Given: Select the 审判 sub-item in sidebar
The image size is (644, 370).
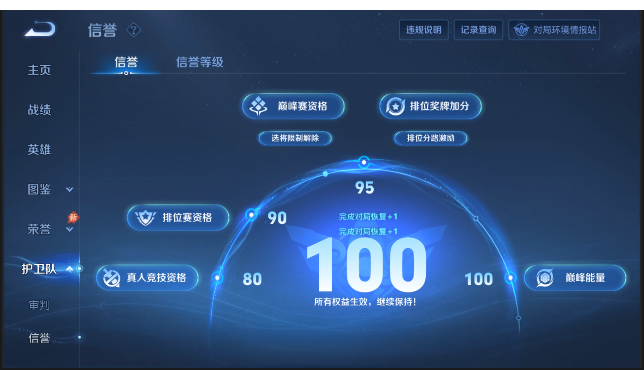Looking at the screenshot, I should (39, 305).
